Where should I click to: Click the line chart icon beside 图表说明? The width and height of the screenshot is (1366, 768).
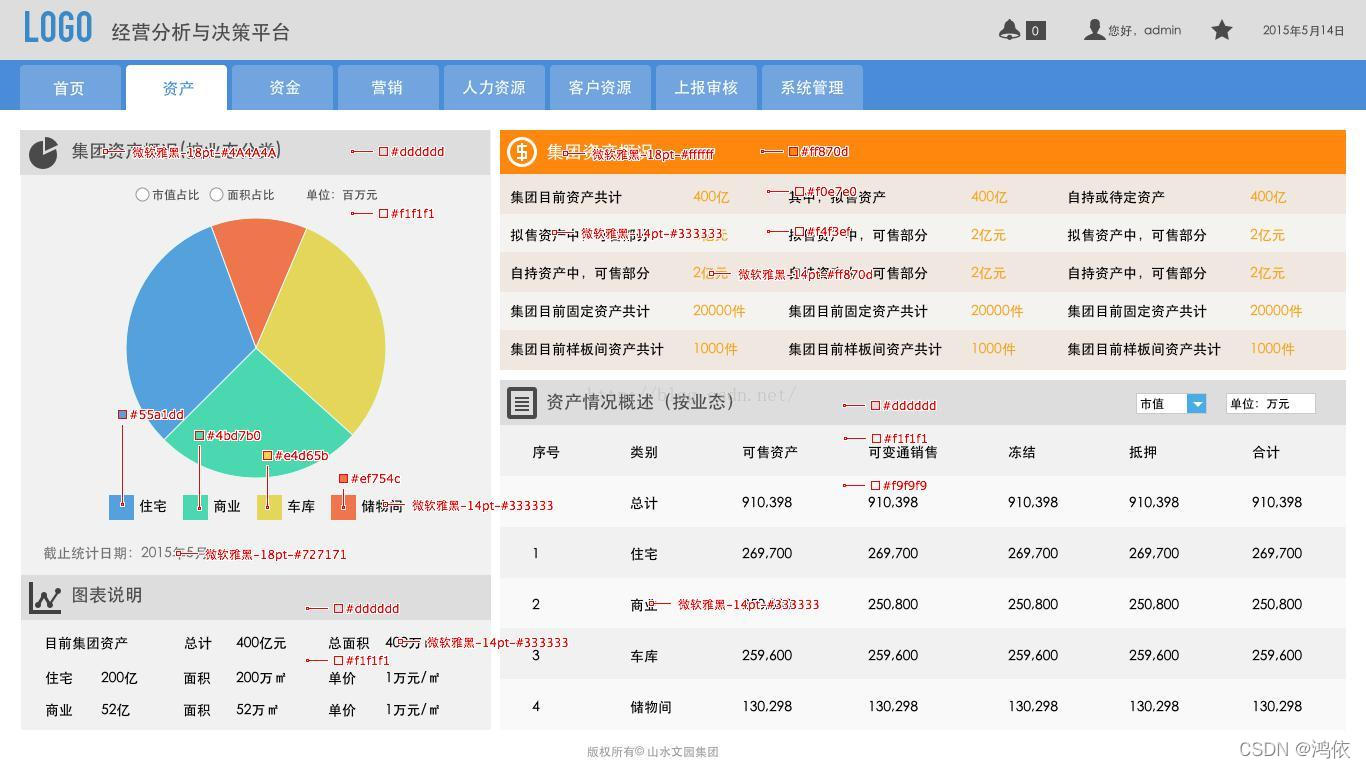(45, 597)
